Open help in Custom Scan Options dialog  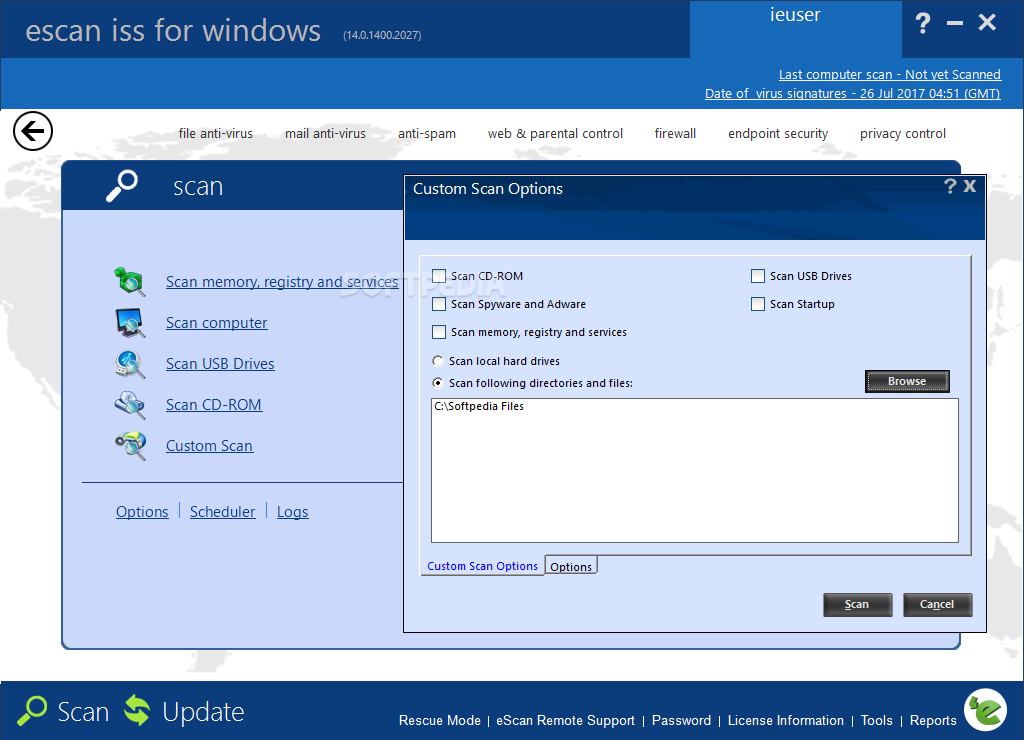click(950, 186)
